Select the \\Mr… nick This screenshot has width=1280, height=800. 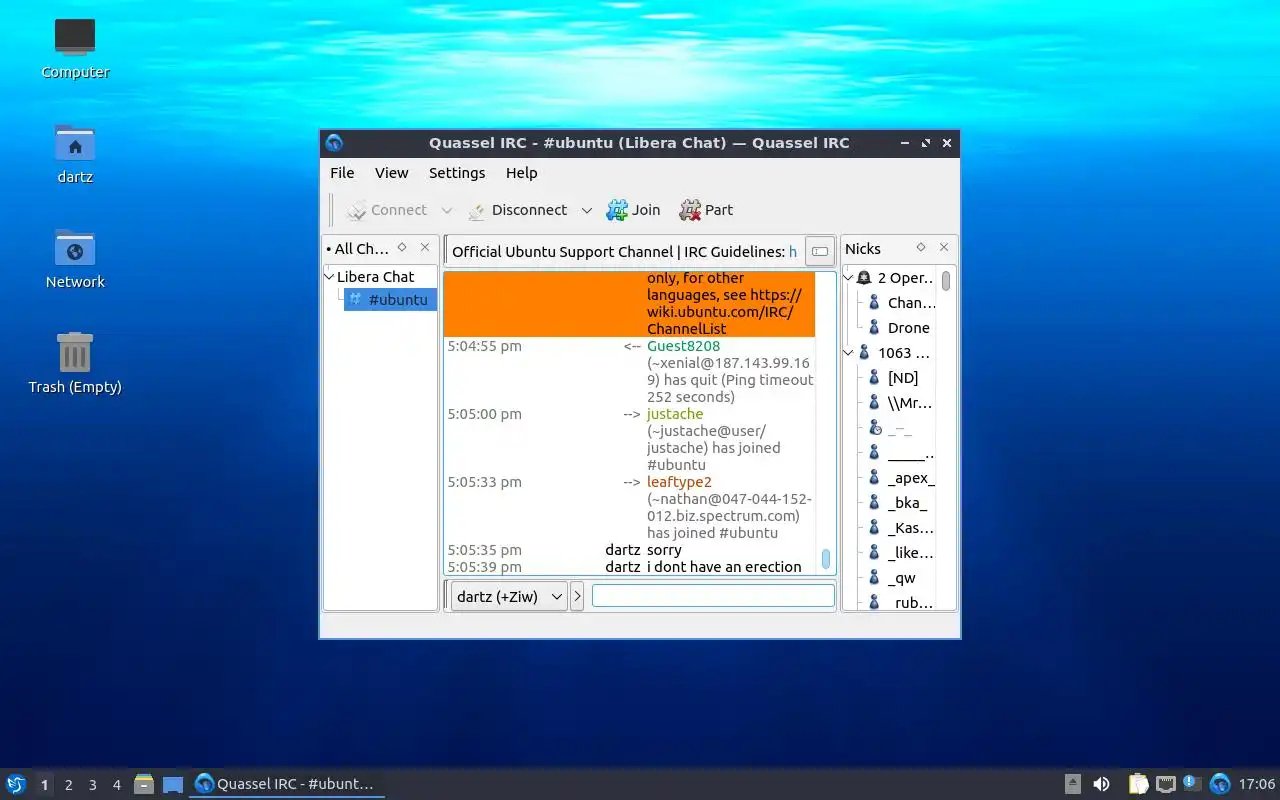pos(900,403)
